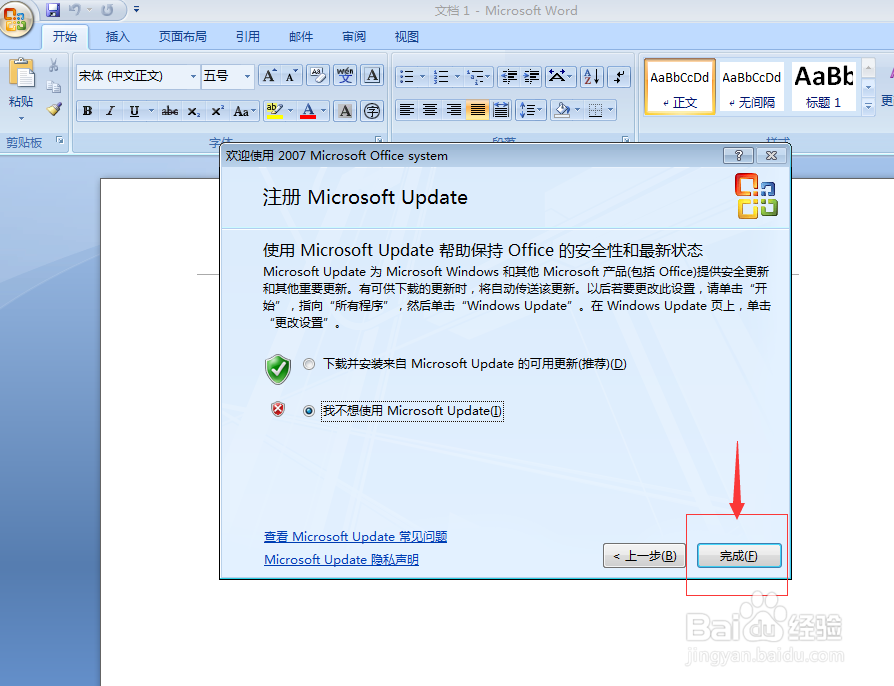Apply multilevel list formatting
This screenshot has height=686, width=894.
pos(478,76)
